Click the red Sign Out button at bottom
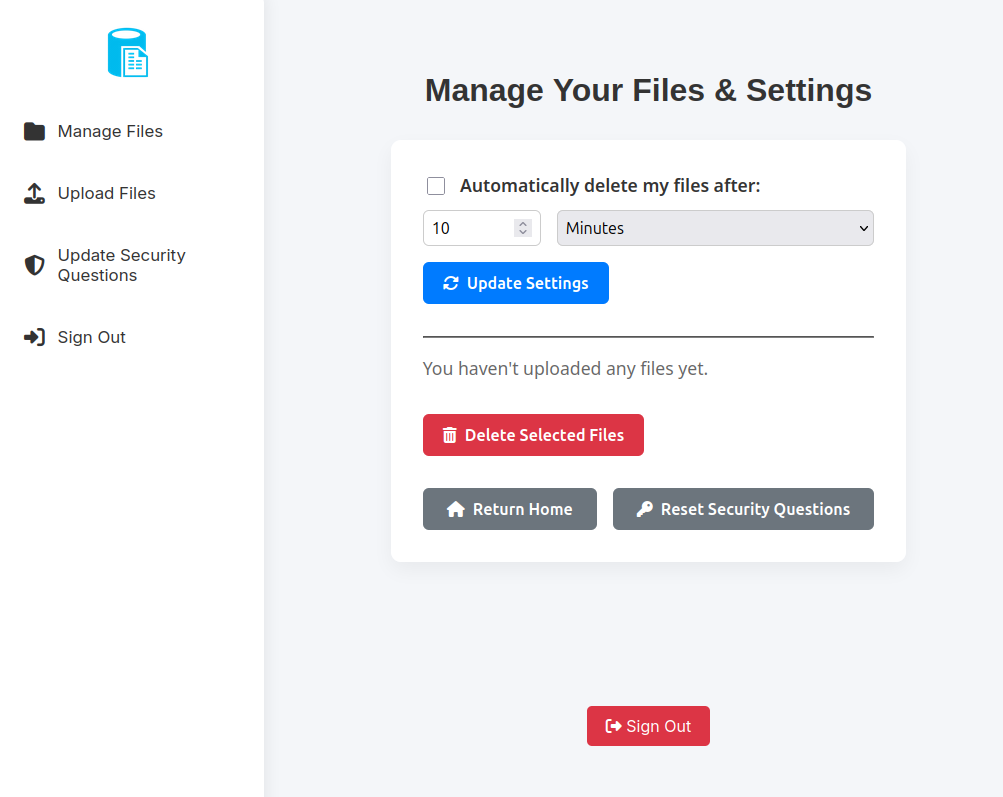Image resolution: width=1003 pixels, height=797 pixels. [648, 726]
